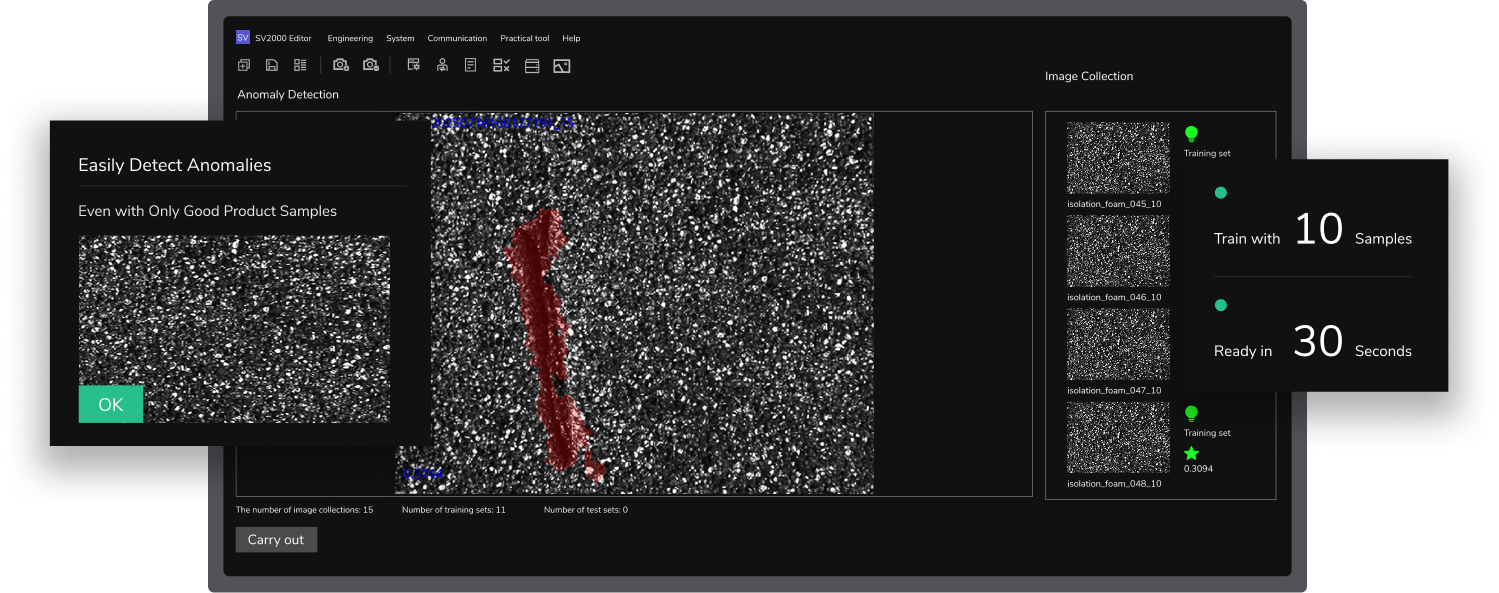Click the check and cross checklist icon

501,66
